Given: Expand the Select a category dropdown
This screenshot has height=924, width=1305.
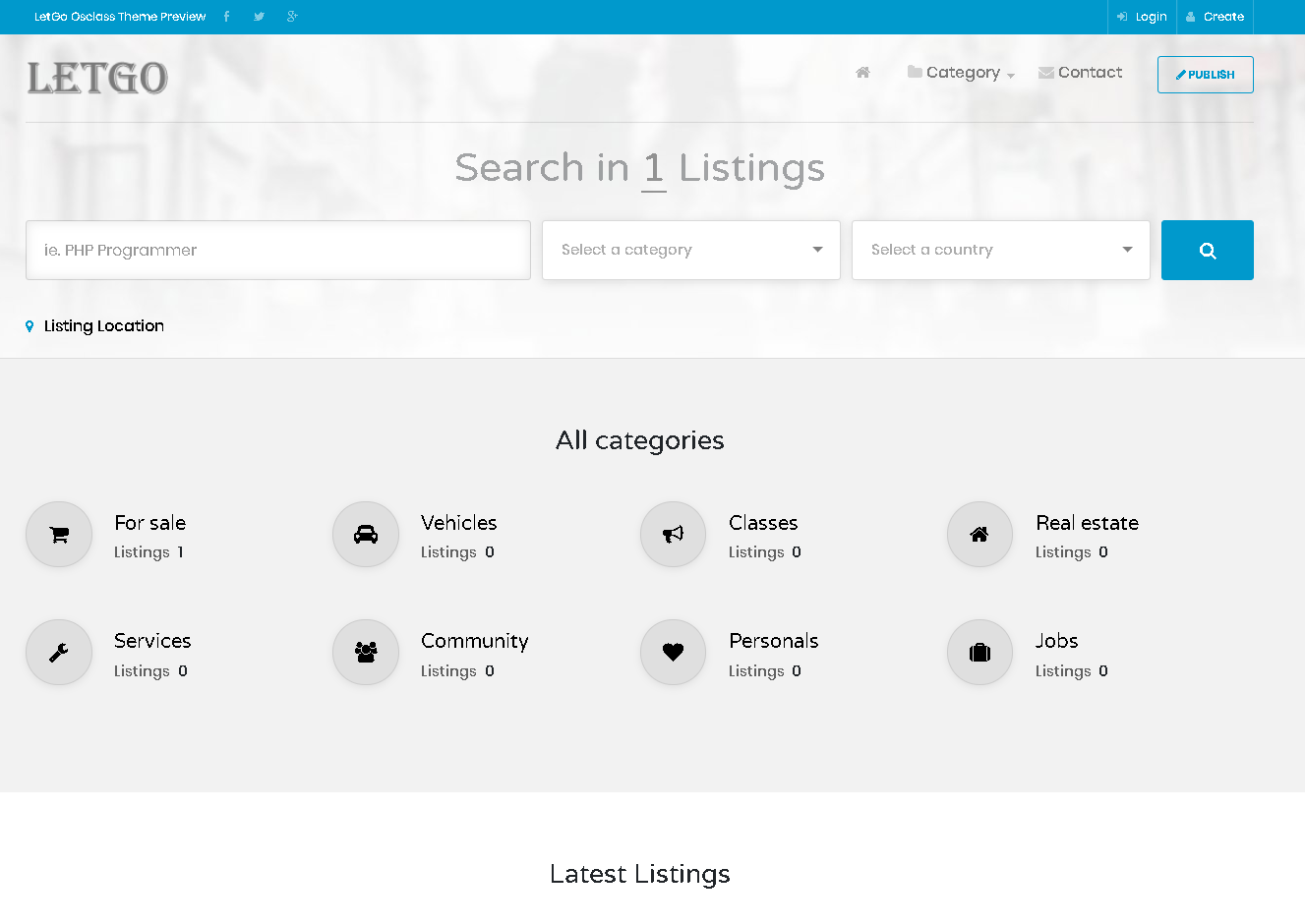Looking at the screenshot, I should click(x=690, y=251).
